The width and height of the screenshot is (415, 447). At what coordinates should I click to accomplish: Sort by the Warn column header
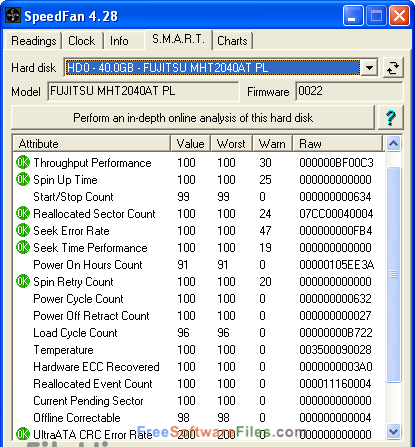tap(272, 144)
